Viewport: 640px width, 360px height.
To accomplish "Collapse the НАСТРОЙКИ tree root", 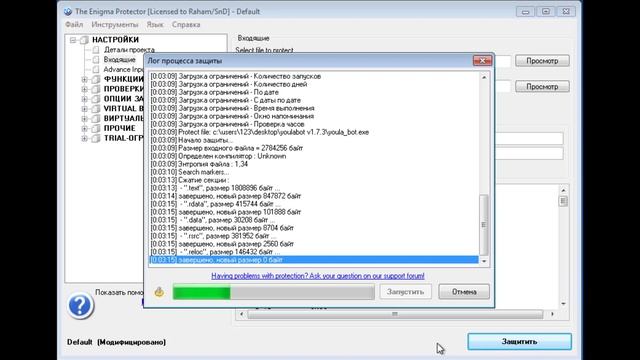I will (73, 40).
